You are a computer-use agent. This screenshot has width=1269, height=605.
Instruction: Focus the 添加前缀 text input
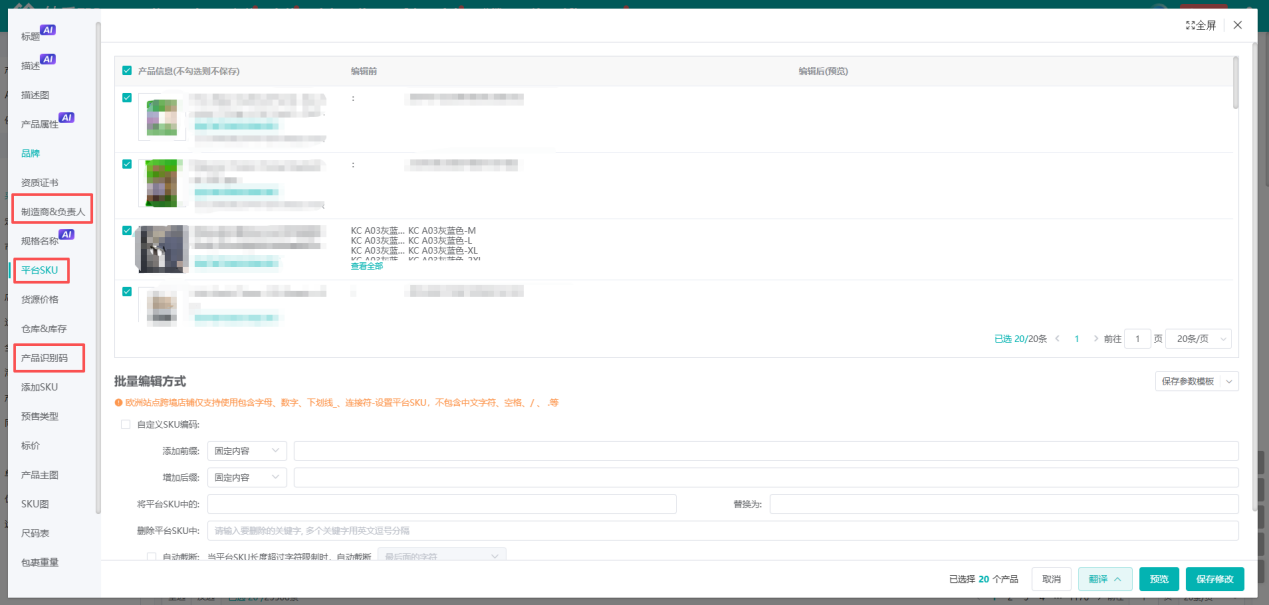(x=766, y=451)
